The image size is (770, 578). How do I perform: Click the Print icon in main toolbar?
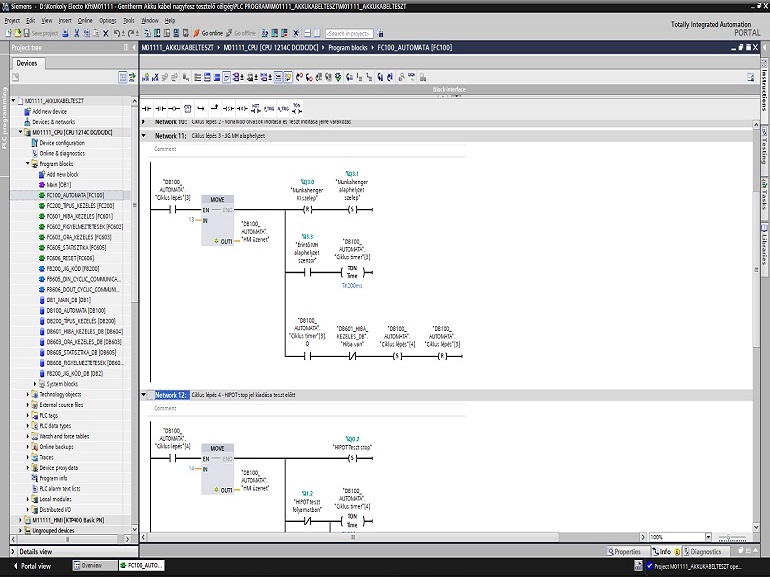pyautogui.click(x=65, y=33)
